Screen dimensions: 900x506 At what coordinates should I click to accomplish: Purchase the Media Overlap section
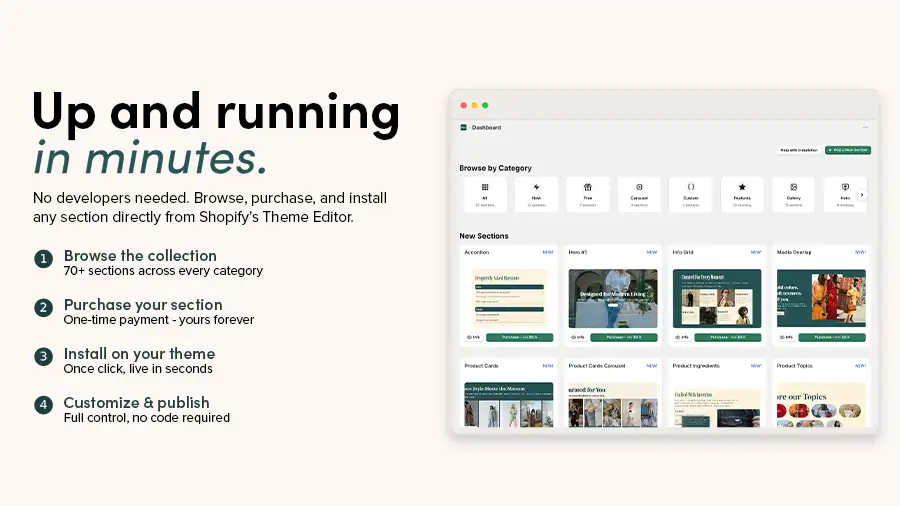(x=832, y=337)
